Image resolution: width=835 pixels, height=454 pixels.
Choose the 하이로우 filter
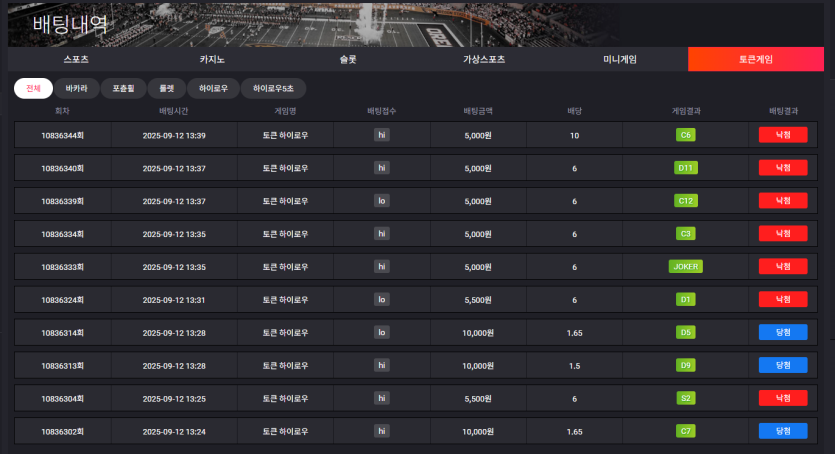coord(213,88)
